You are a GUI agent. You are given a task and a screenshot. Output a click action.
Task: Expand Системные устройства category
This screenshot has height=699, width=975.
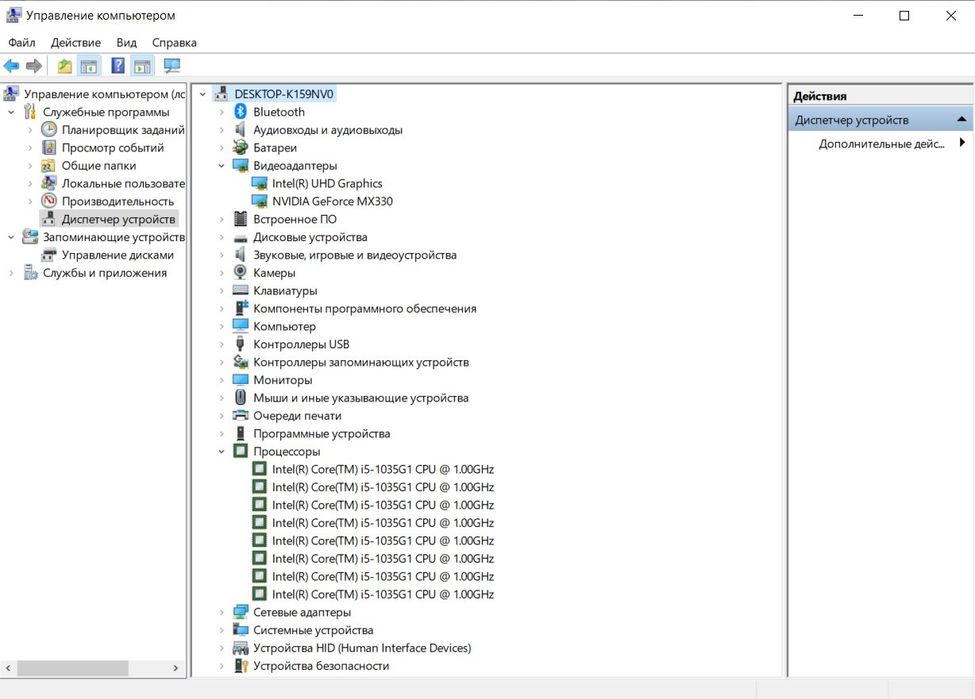tap(221, 630)
